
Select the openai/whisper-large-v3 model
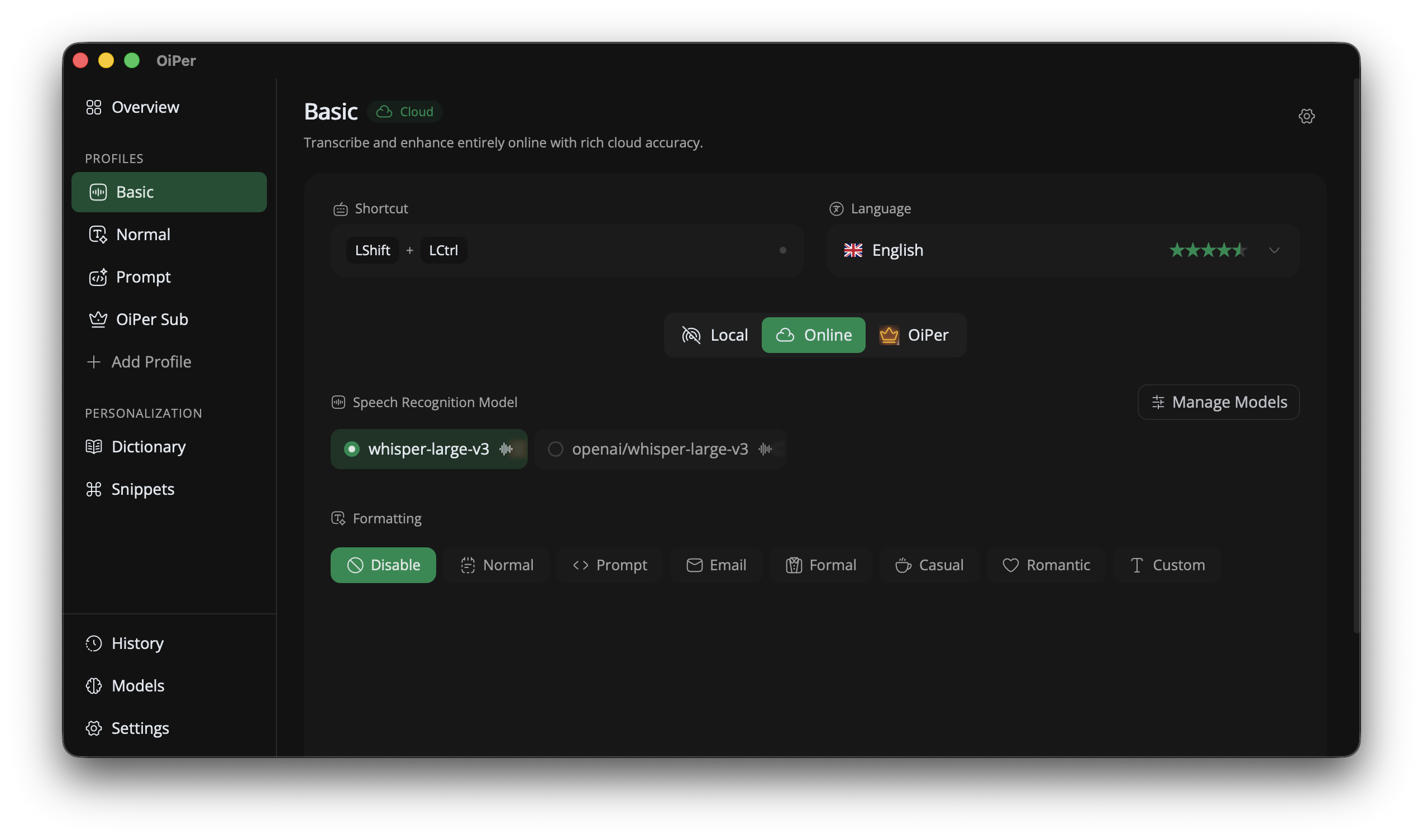pos(660,449)
